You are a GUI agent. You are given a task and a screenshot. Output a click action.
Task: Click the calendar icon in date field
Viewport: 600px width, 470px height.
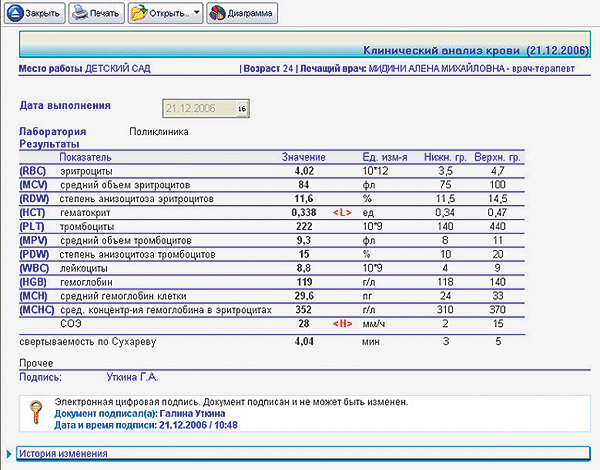242,109
